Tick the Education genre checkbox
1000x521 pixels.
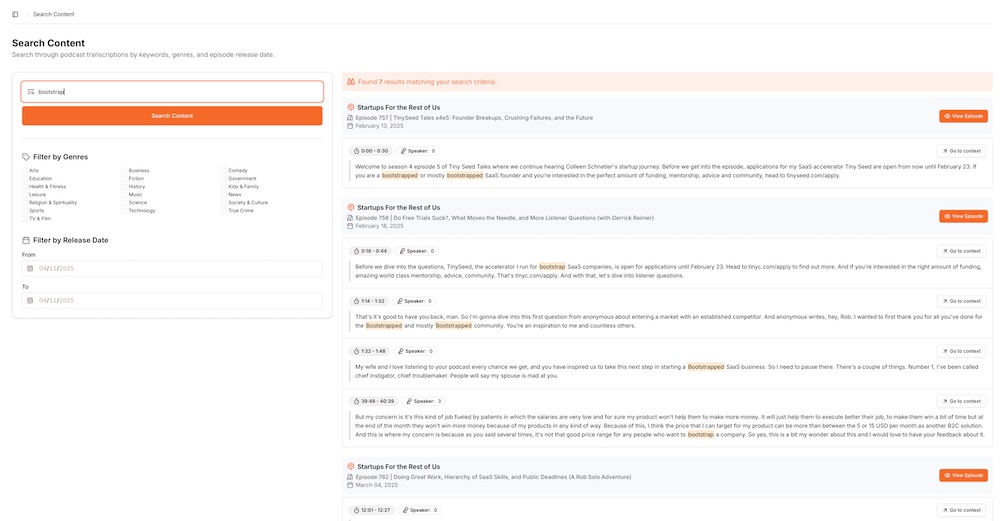(x=25, y=179)
